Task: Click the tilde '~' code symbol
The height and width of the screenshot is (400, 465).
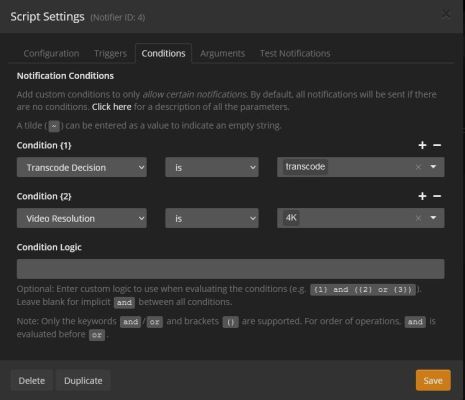Action: pos(54,126)
